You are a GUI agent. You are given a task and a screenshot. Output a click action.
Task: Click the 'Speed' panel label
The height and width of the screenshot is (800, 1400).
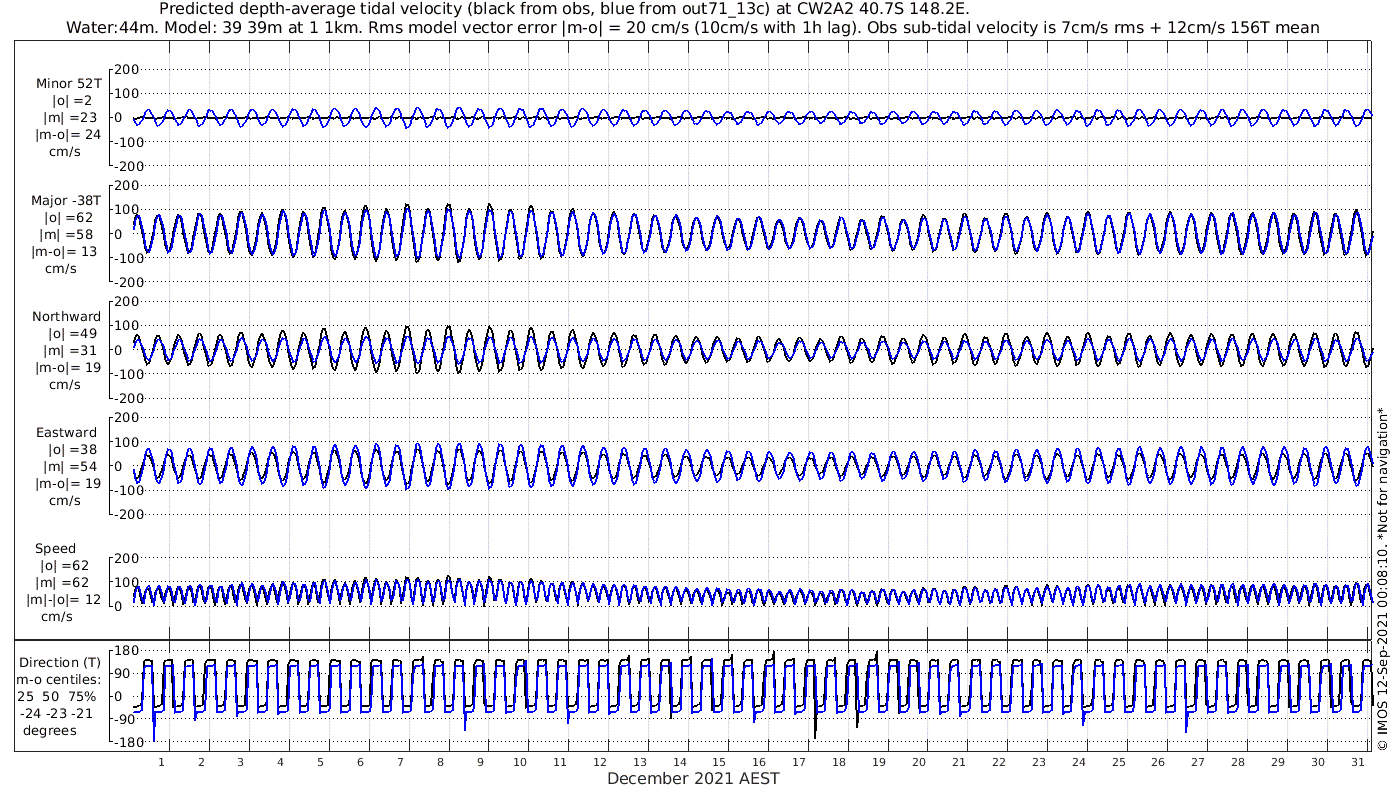tap(55, 549)
